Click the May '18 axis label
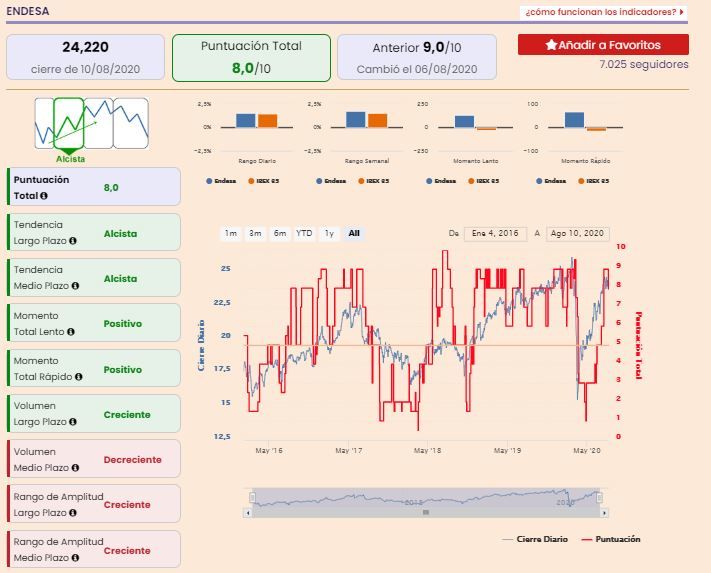 427,451
